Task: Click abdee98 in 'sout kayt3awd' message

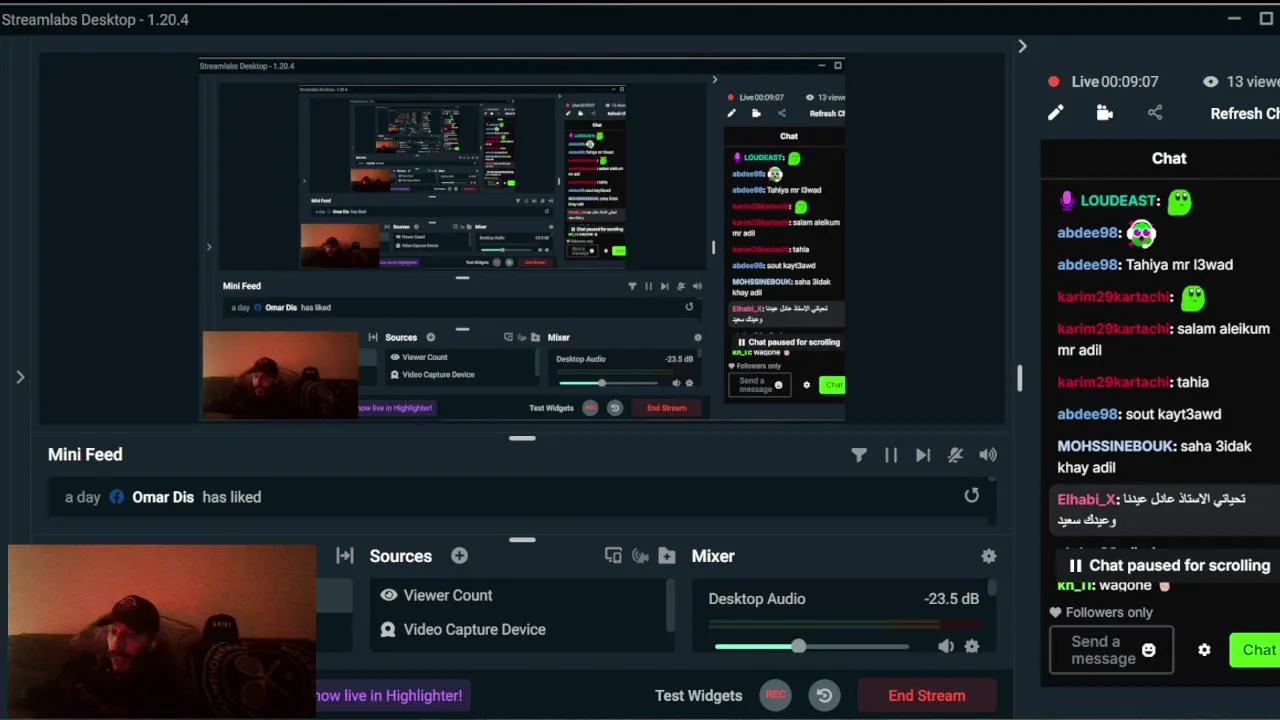Action: coord(1087,414)
